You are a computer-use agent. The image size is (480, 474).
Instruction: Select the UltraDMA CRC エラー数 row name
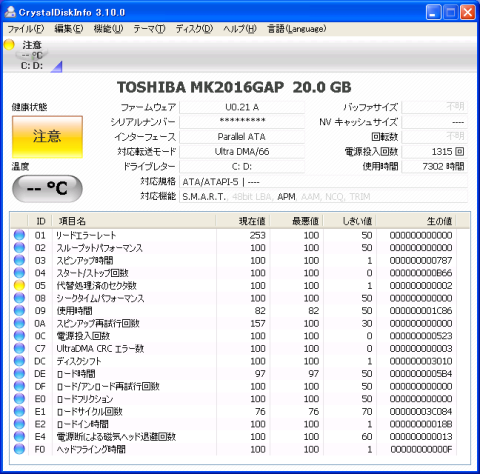click(100, 349)
